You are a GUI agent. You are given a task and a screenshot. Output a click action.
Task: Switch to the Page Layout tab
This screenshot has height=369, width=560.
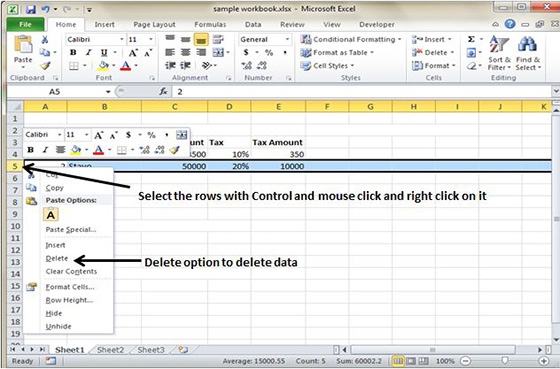[x=154, y=24]
